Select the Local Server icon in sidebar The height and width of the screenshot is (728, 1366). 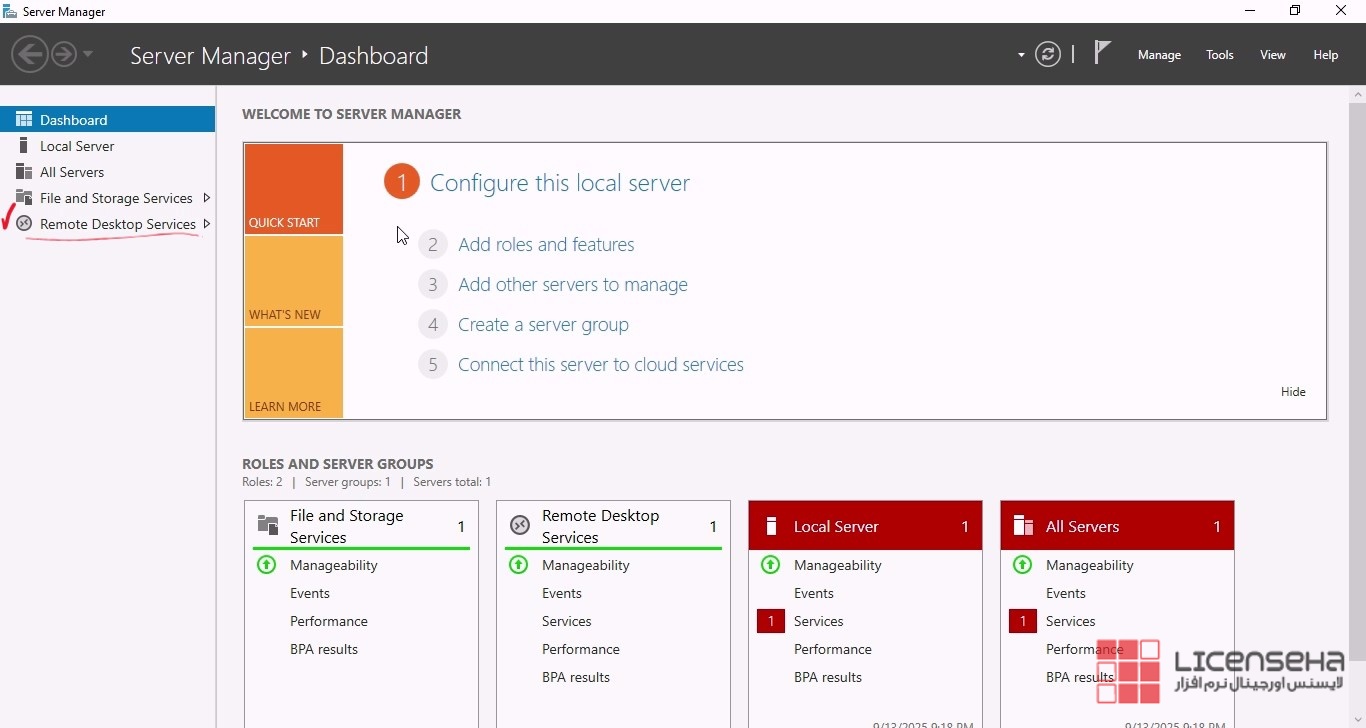pos(24,146)
